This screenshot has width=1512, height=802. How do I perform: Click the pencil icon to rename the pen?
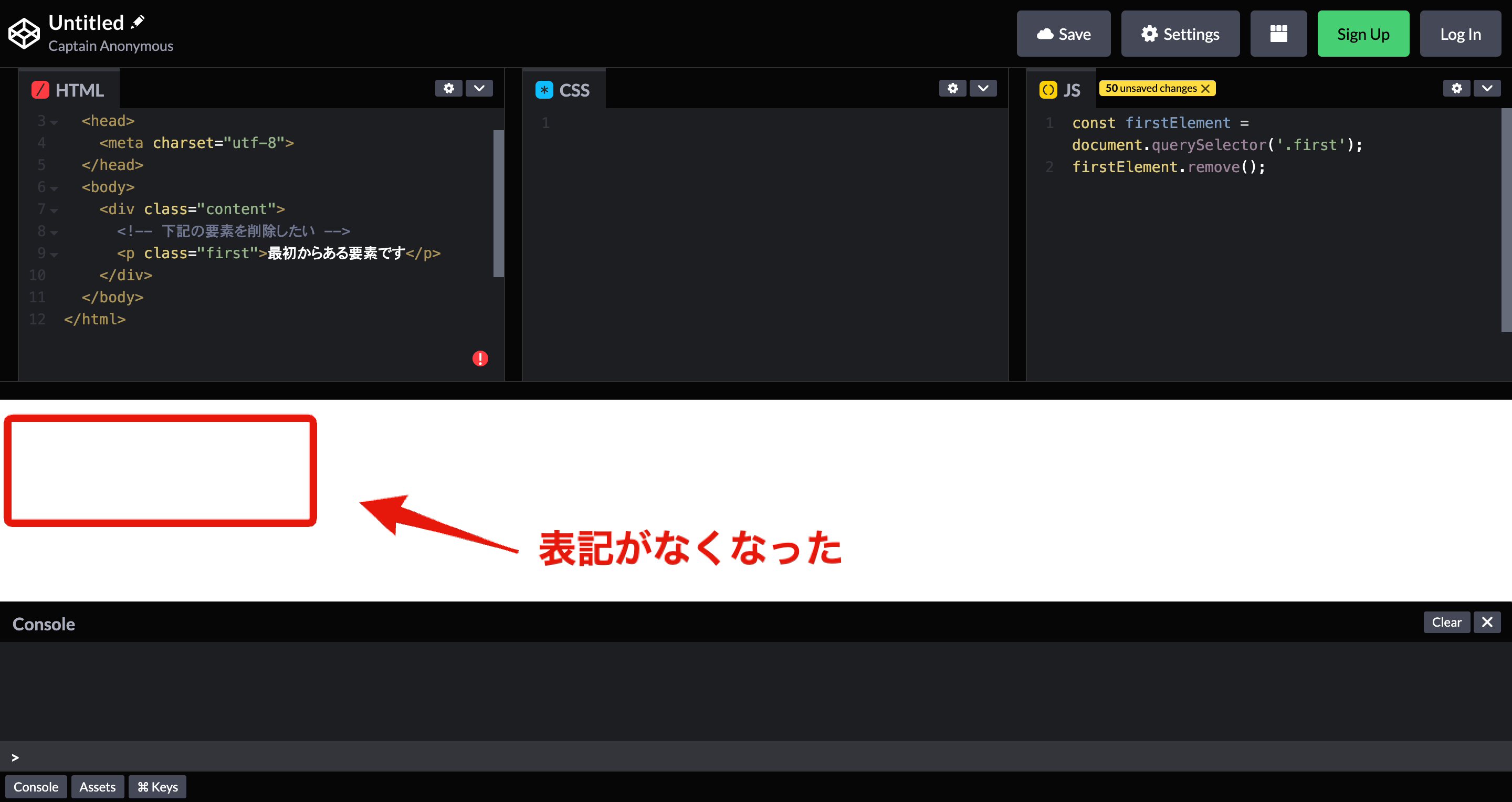click(138, 21)
